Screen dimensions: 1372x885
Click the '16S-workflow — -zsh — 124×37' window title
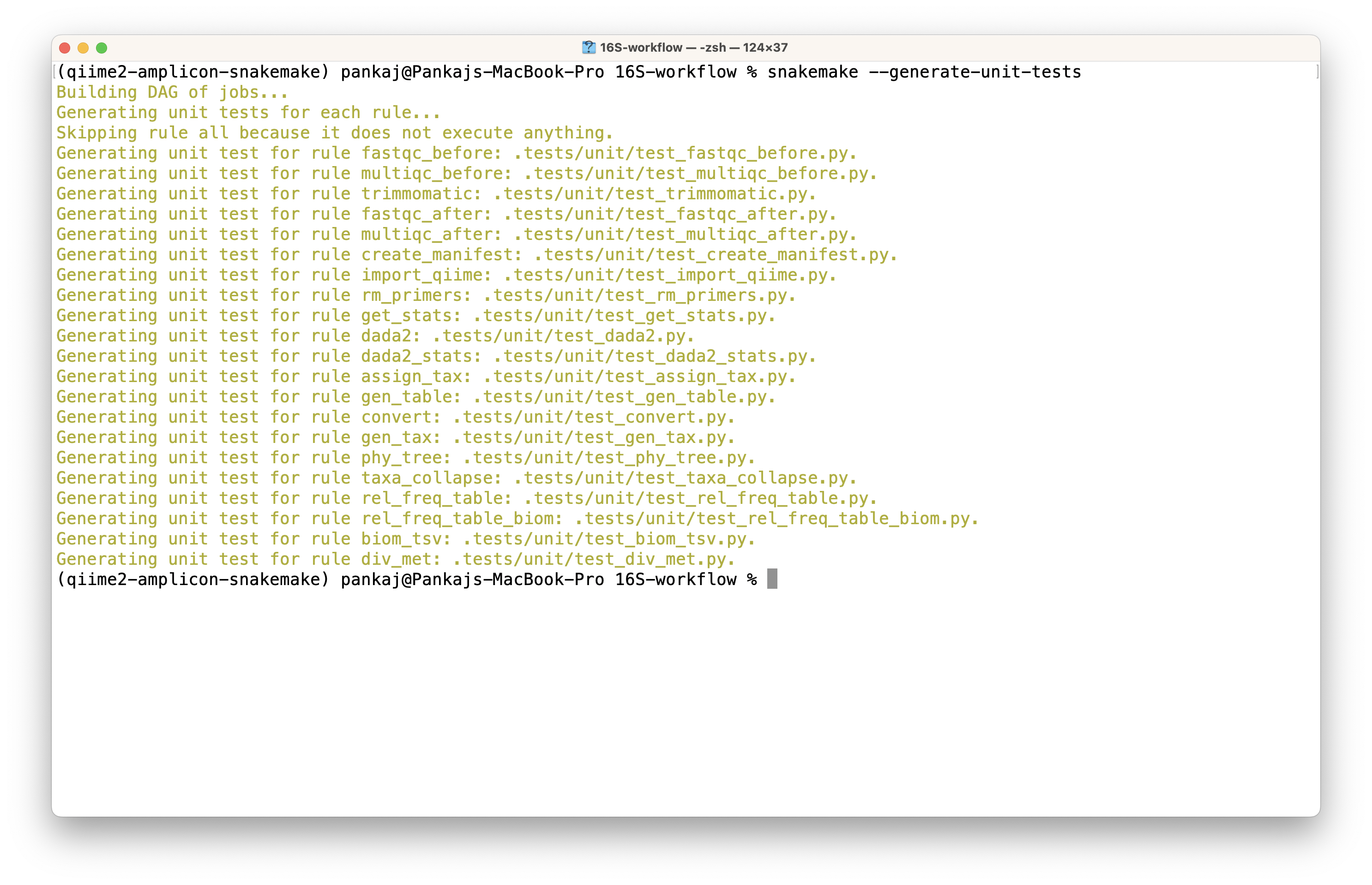click(x=693, y=48)
